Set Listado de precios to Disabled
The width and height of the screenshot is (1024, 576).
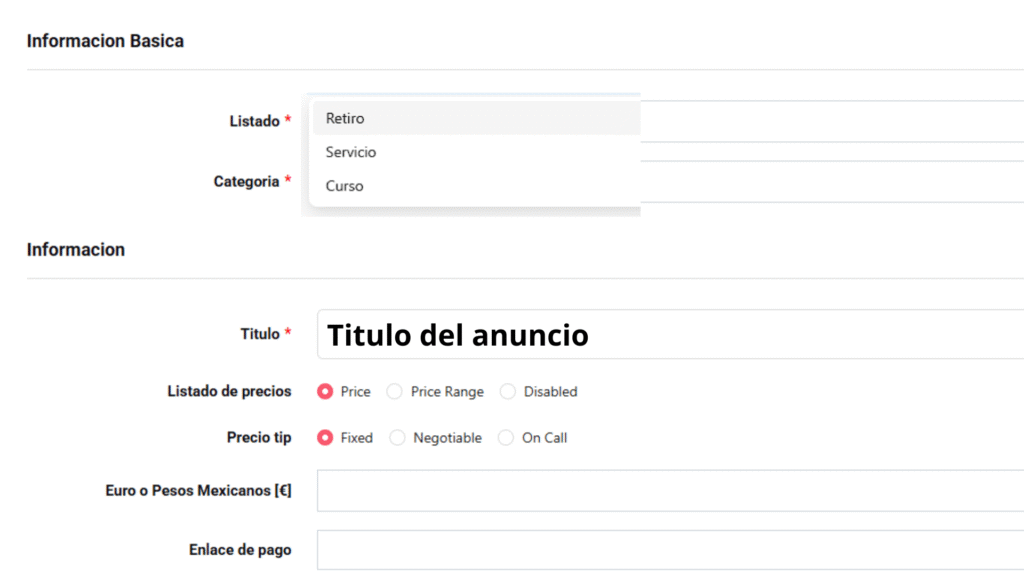pyautogui.click(x=508, y=392)
